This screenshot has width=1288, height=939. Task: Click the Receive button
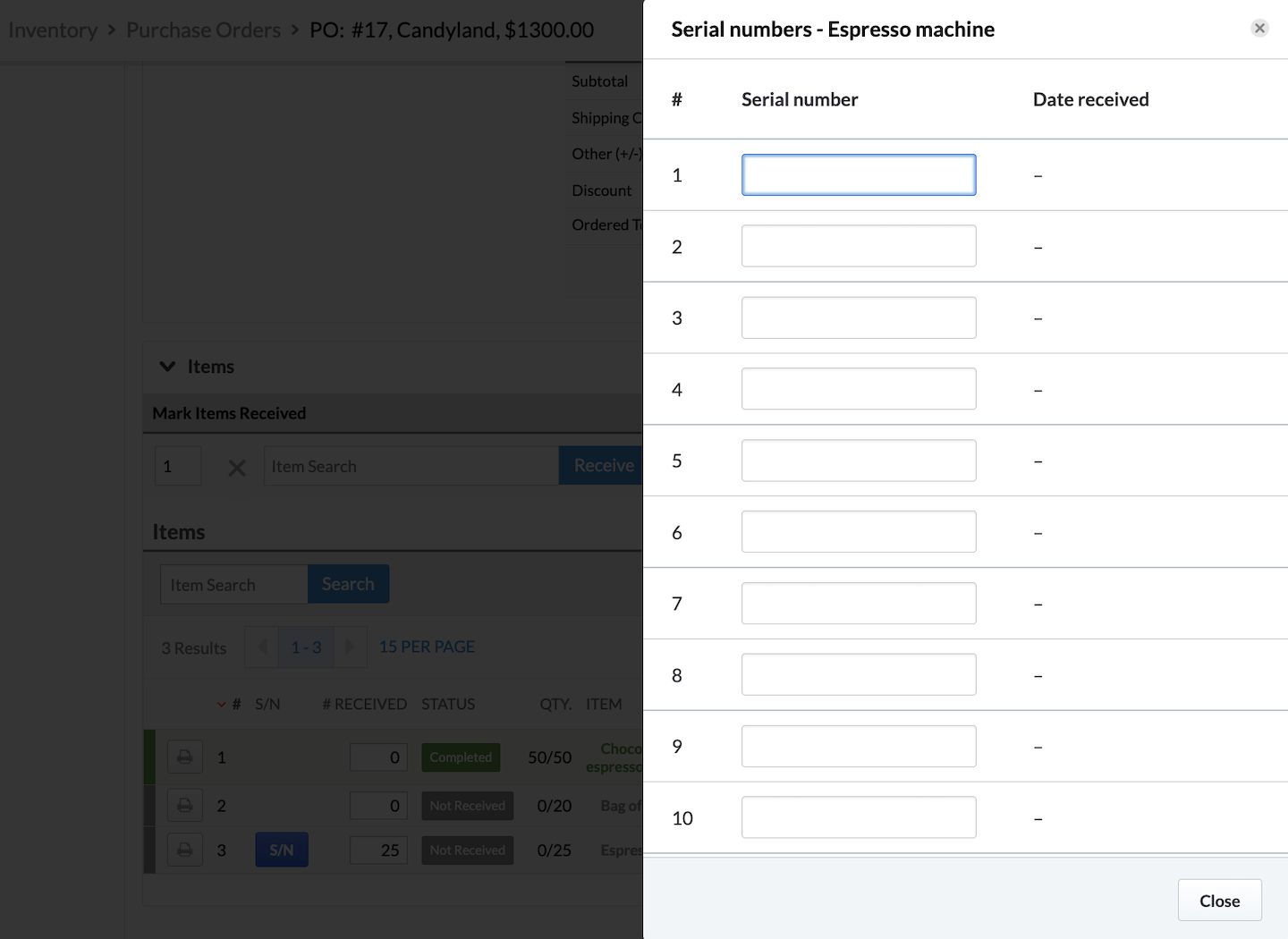pyautogui.click(x=603, y=466)
